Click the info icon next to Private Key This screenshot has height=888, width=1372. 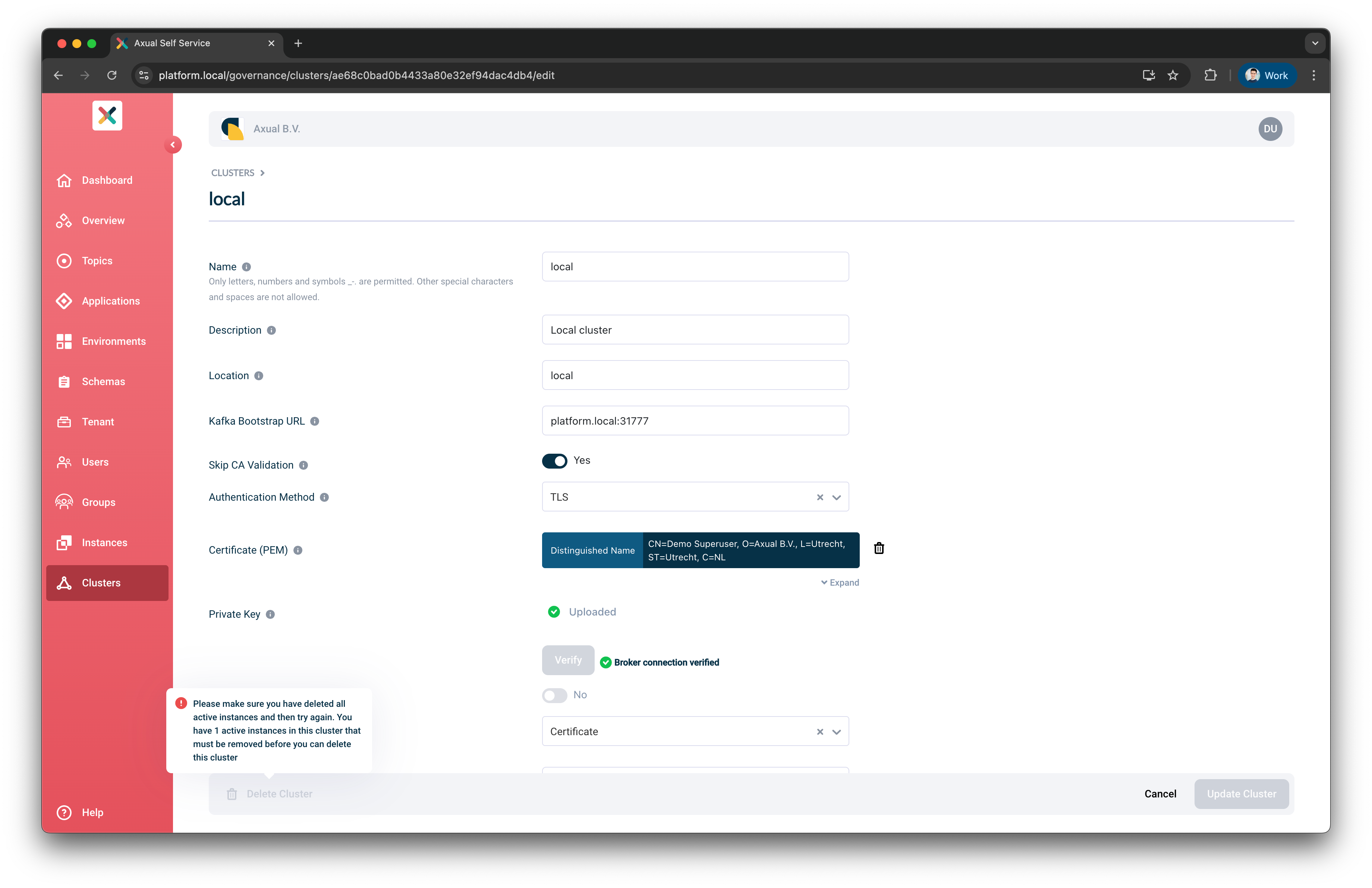coord(270,614)
